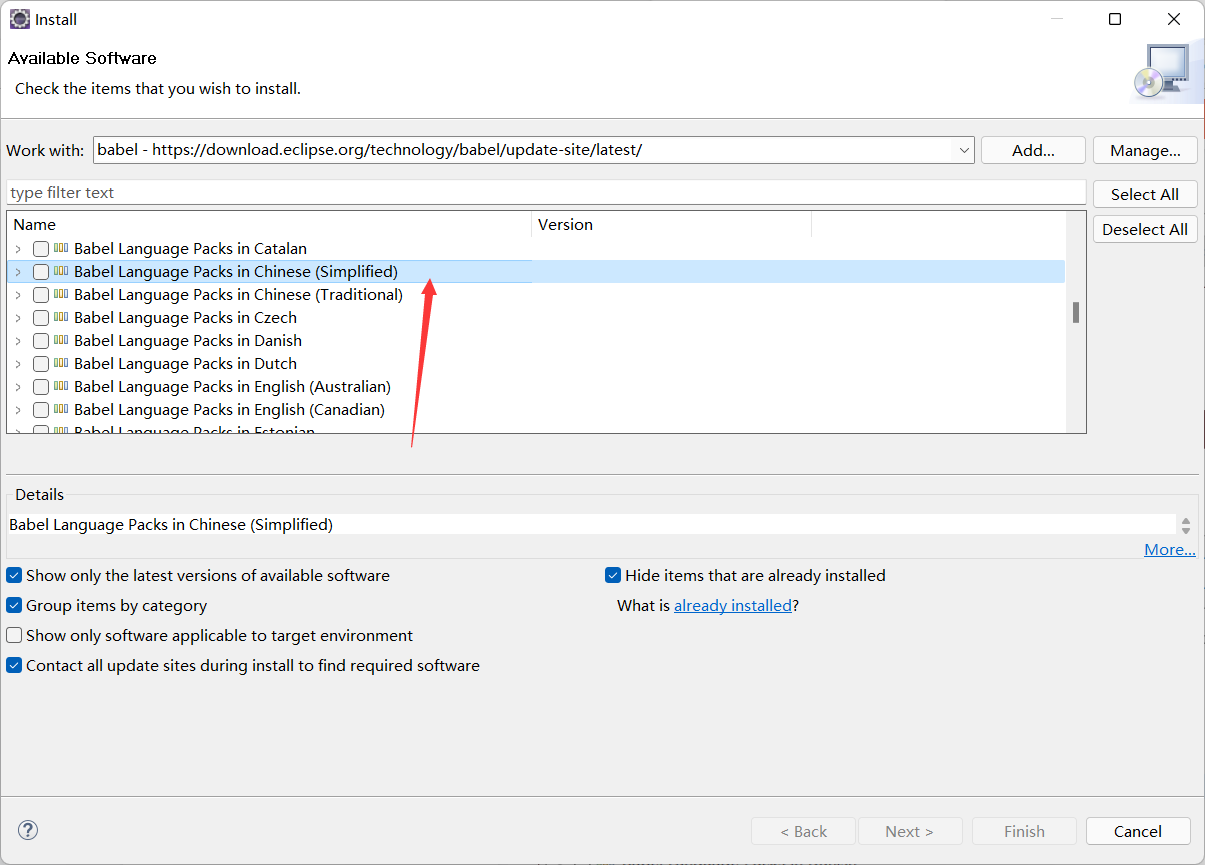
Task: Click the help question mark icon
Action: click(x=28, y=830)
